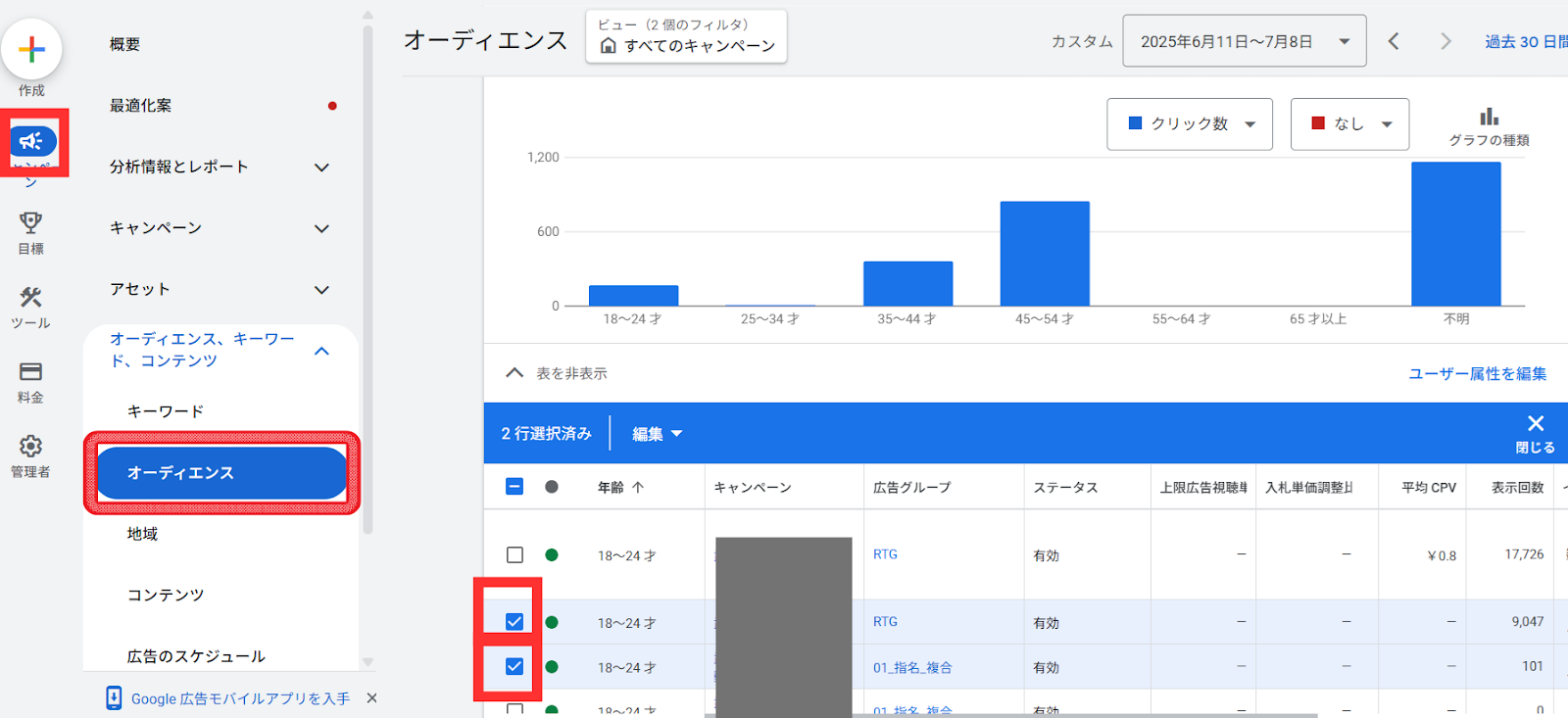
Task: Click ユーザー属性を編集 link
Action: click(1478, 373)
